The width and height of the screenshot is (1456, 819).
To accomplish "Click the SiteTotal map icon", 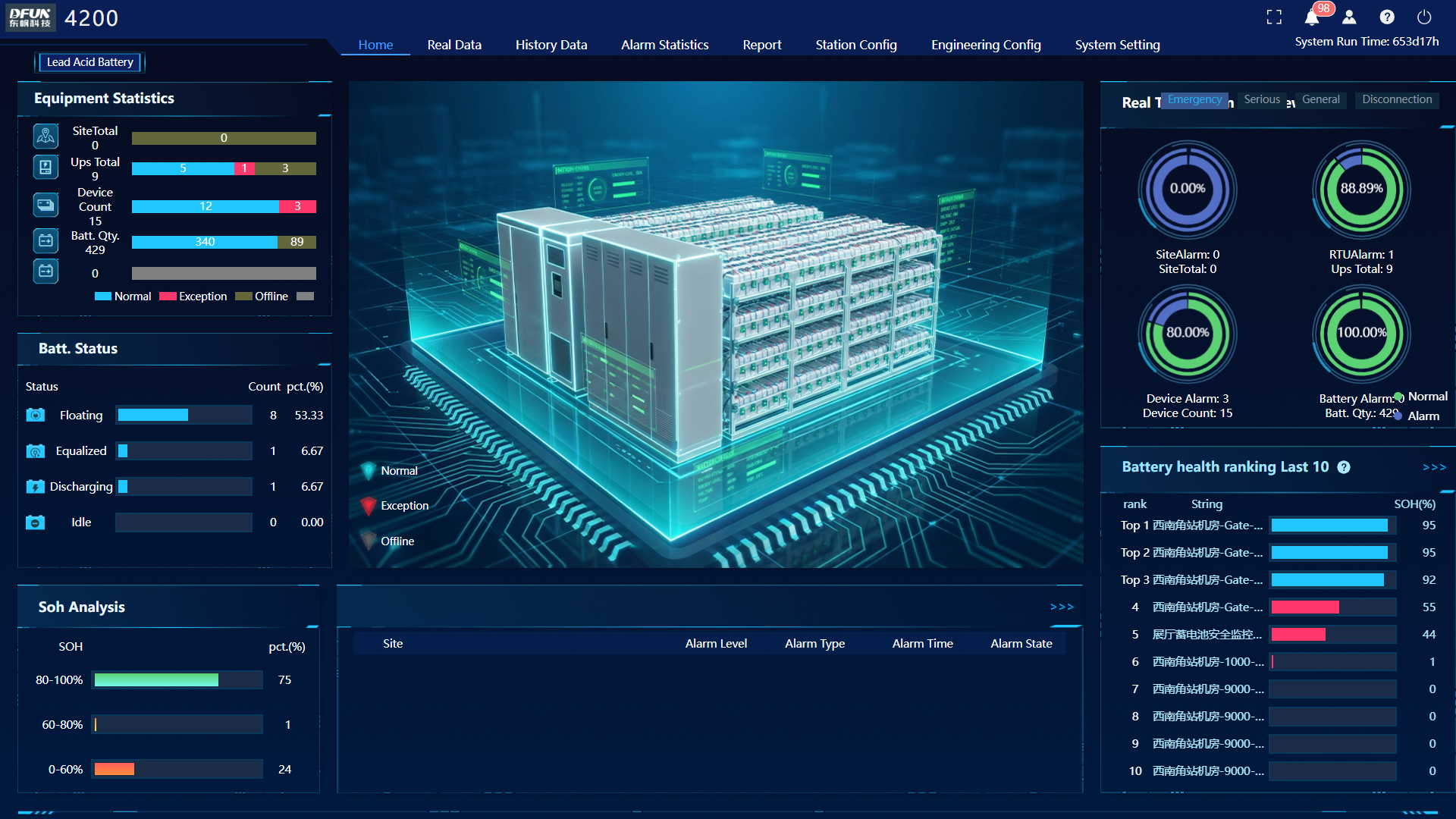I will pos(45,136).
